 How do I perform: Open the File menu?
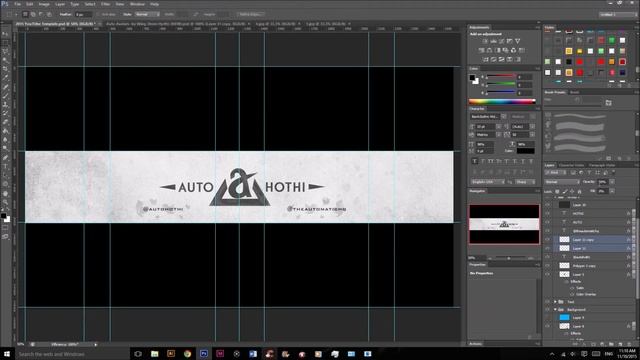[x=18, y=4]
